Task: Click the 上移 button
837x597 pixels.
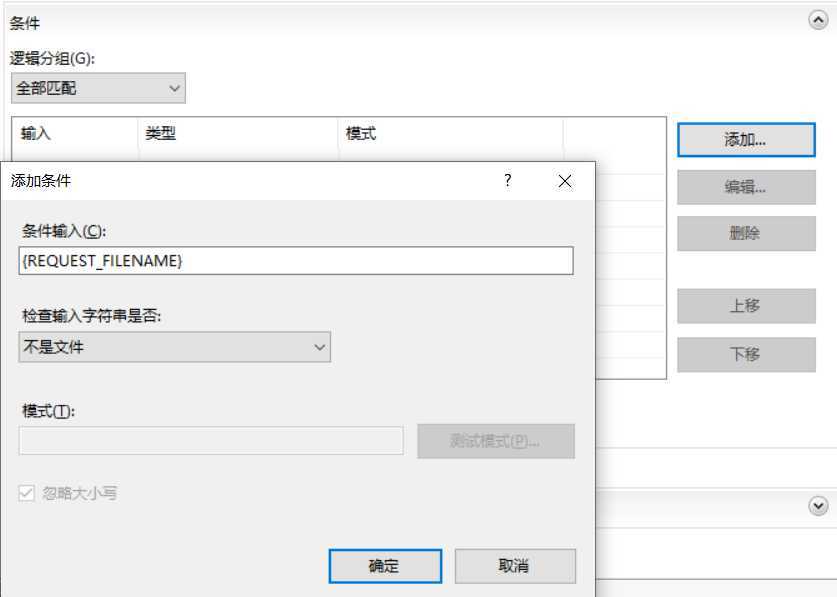Action: tap(746, 306)
